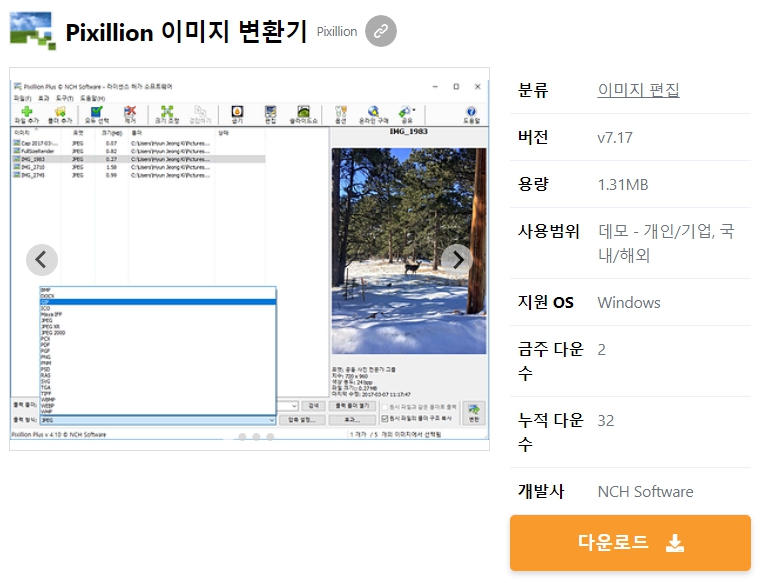Click the 검색 browse button
The width and height of the screenshot is (763, 583).
point(313,406)
